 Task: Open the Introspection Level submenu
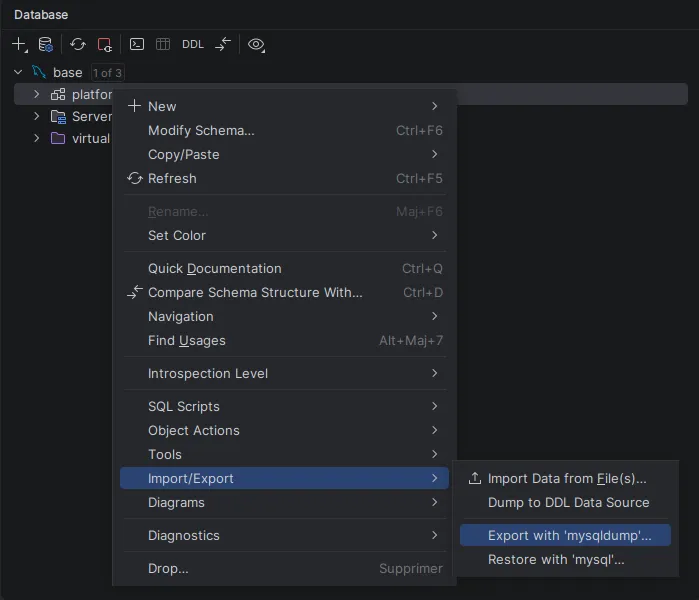click(x=284, y=374)
